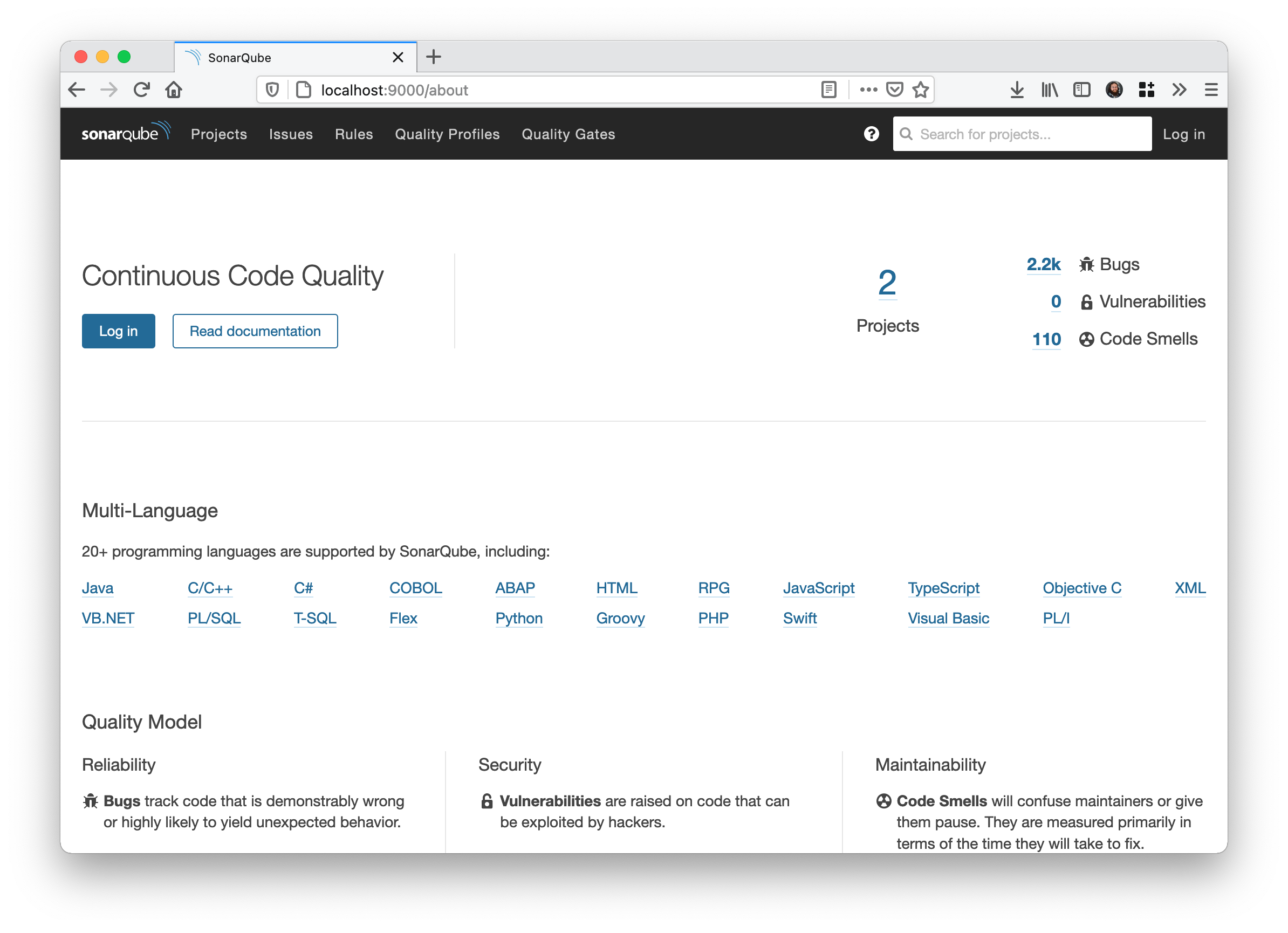The width and height of the screenshot is (1288, 933).
Task: Open the help question mark icon
Action: [871, 134]
